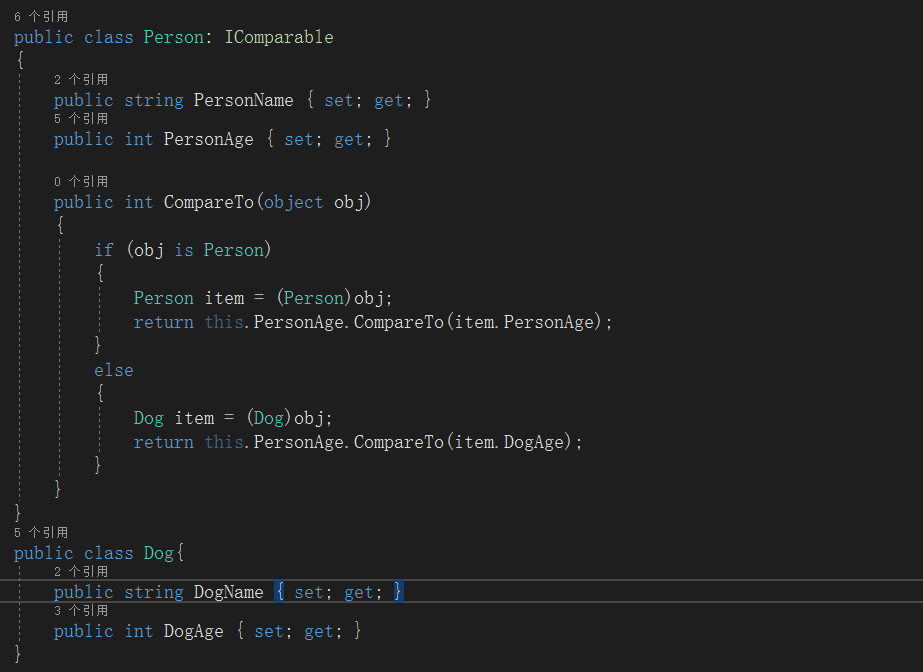Click the 'if' keyword

[x=104, y=250]
